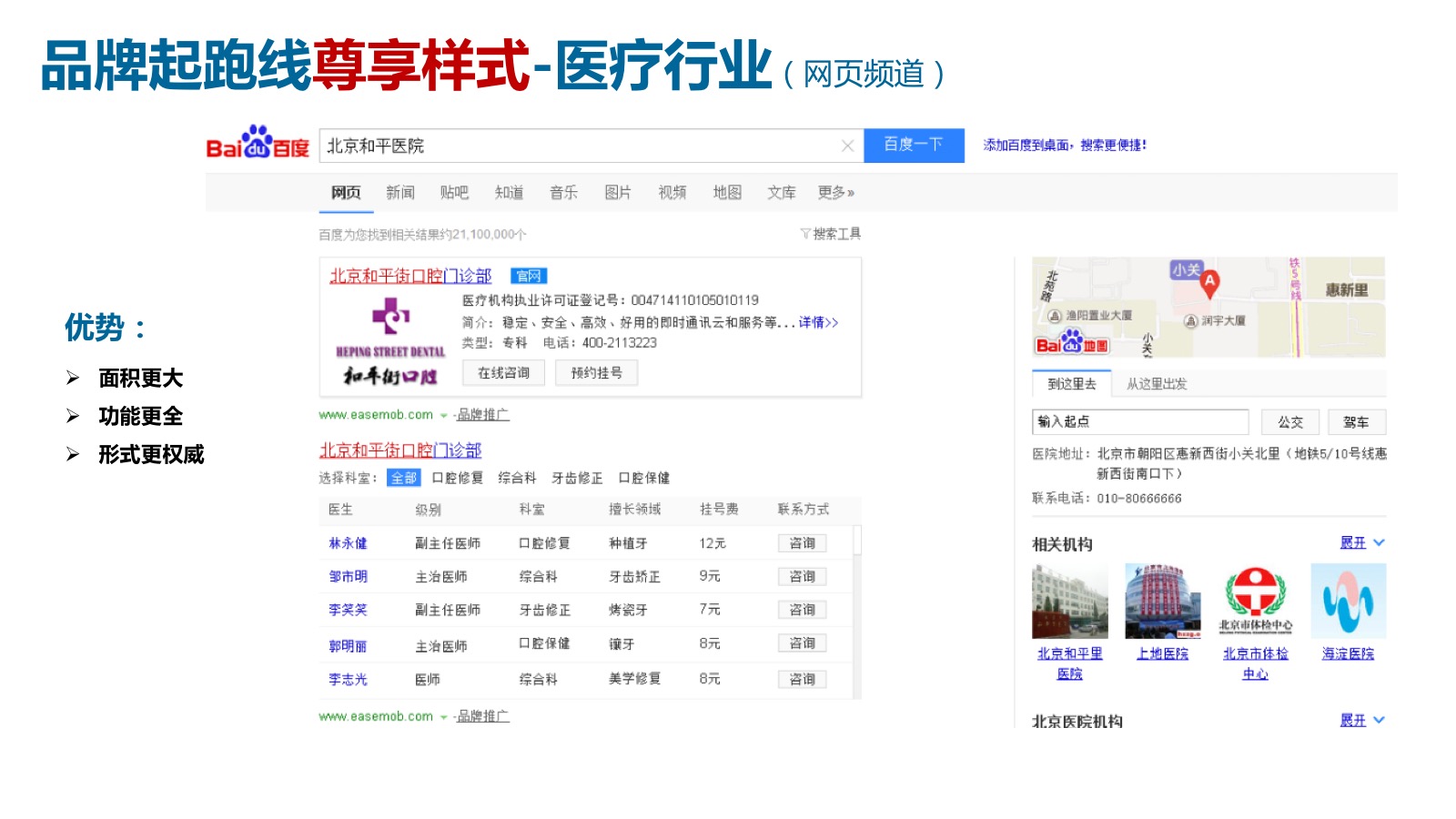Open first 北京和平街口腔门诊部 result title

point(410,276)
